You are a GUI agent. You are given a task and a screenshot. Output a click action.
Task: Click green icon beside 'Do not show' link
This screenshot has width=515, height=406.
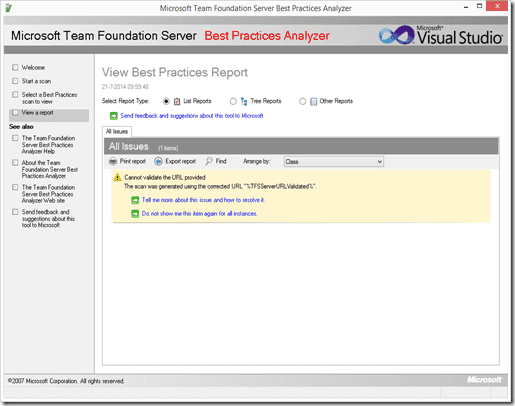135,214
